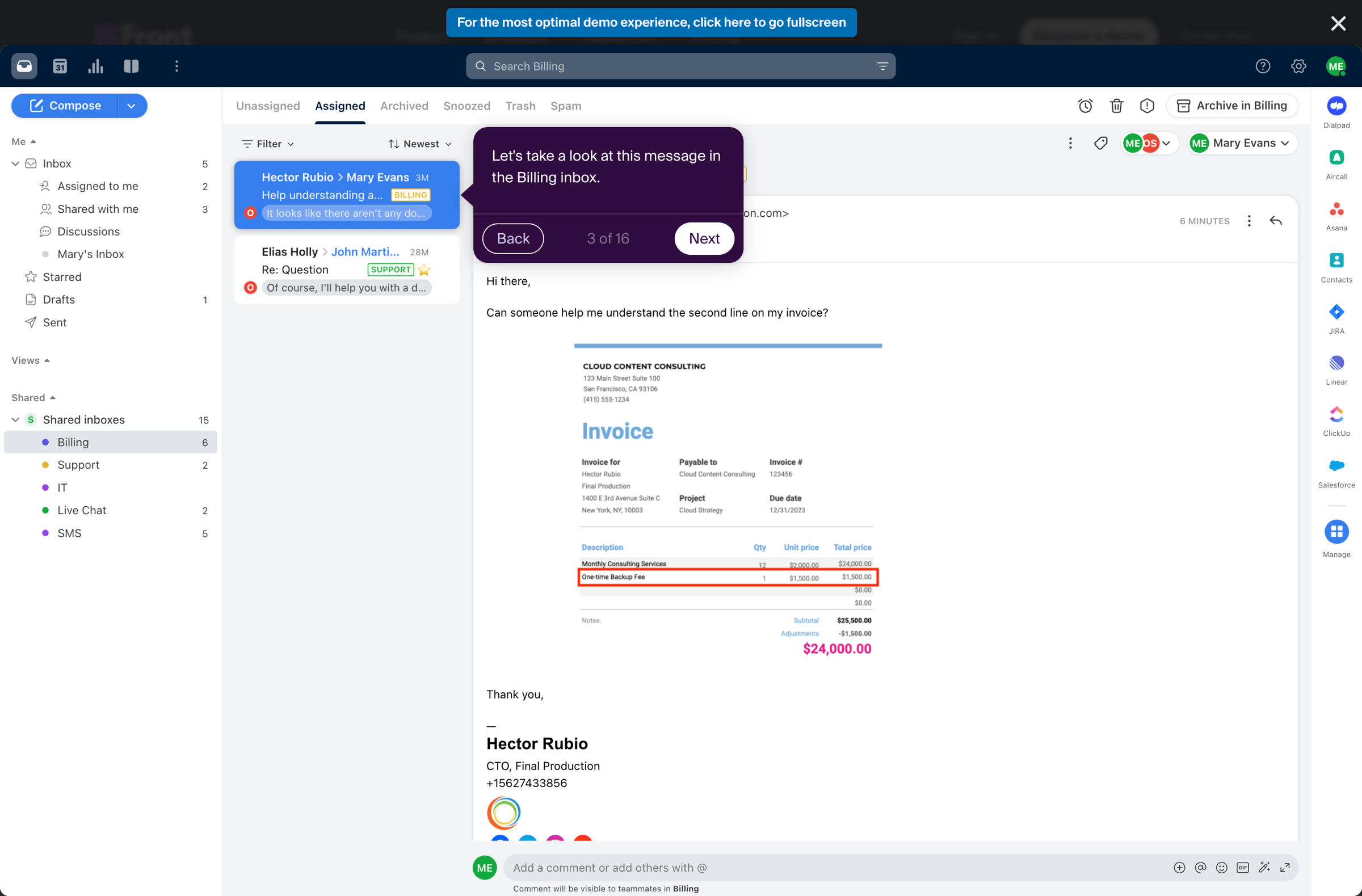Collapse the Shared inboxes chevron
Image resolution: width=1362 pixels, height=896 pixels.
[x=15, y=420]
